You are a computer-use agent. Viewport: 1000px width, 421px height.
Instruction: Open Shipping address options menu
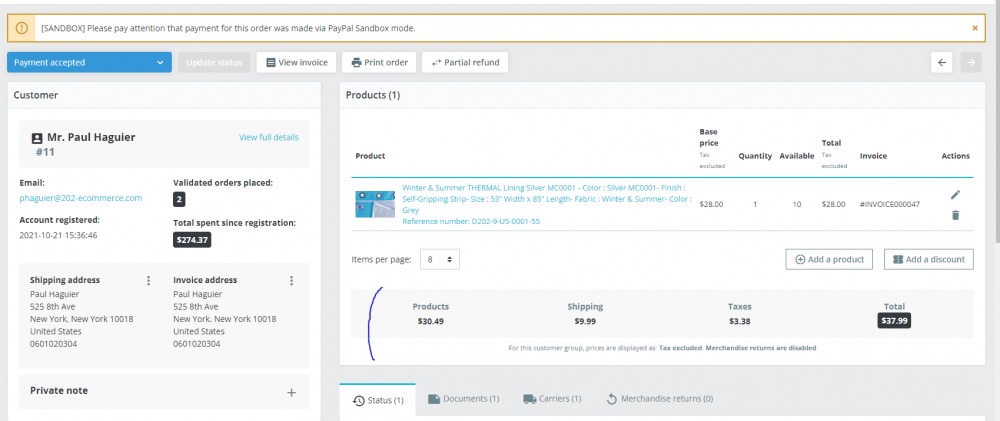[x=149, y=280]
